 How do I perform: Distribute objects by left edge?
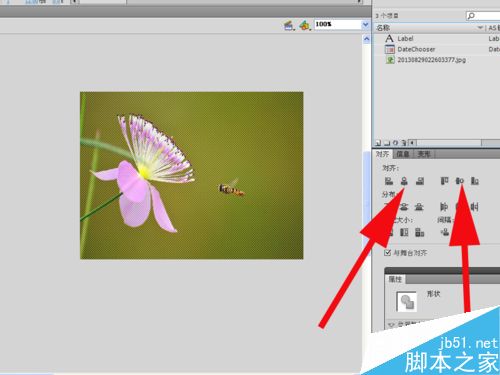[x=444, y=207]
